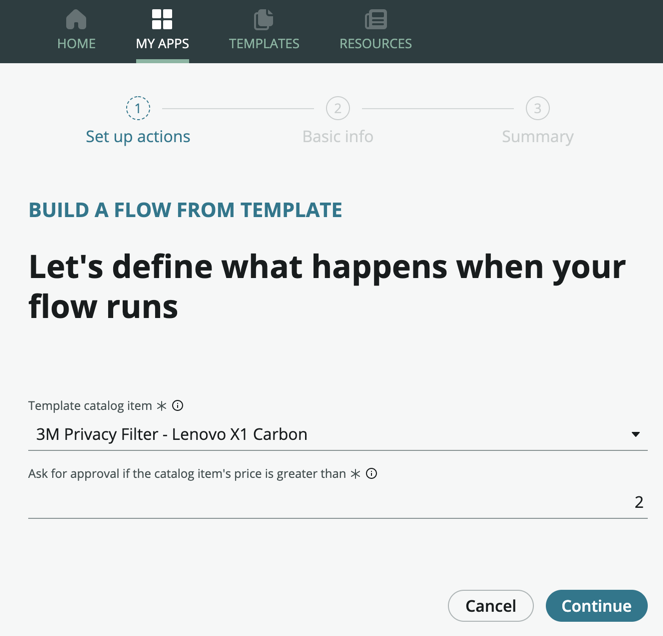Click the Templates documents icon
Viewport: 663px width, 636px height.
(263, 19)
